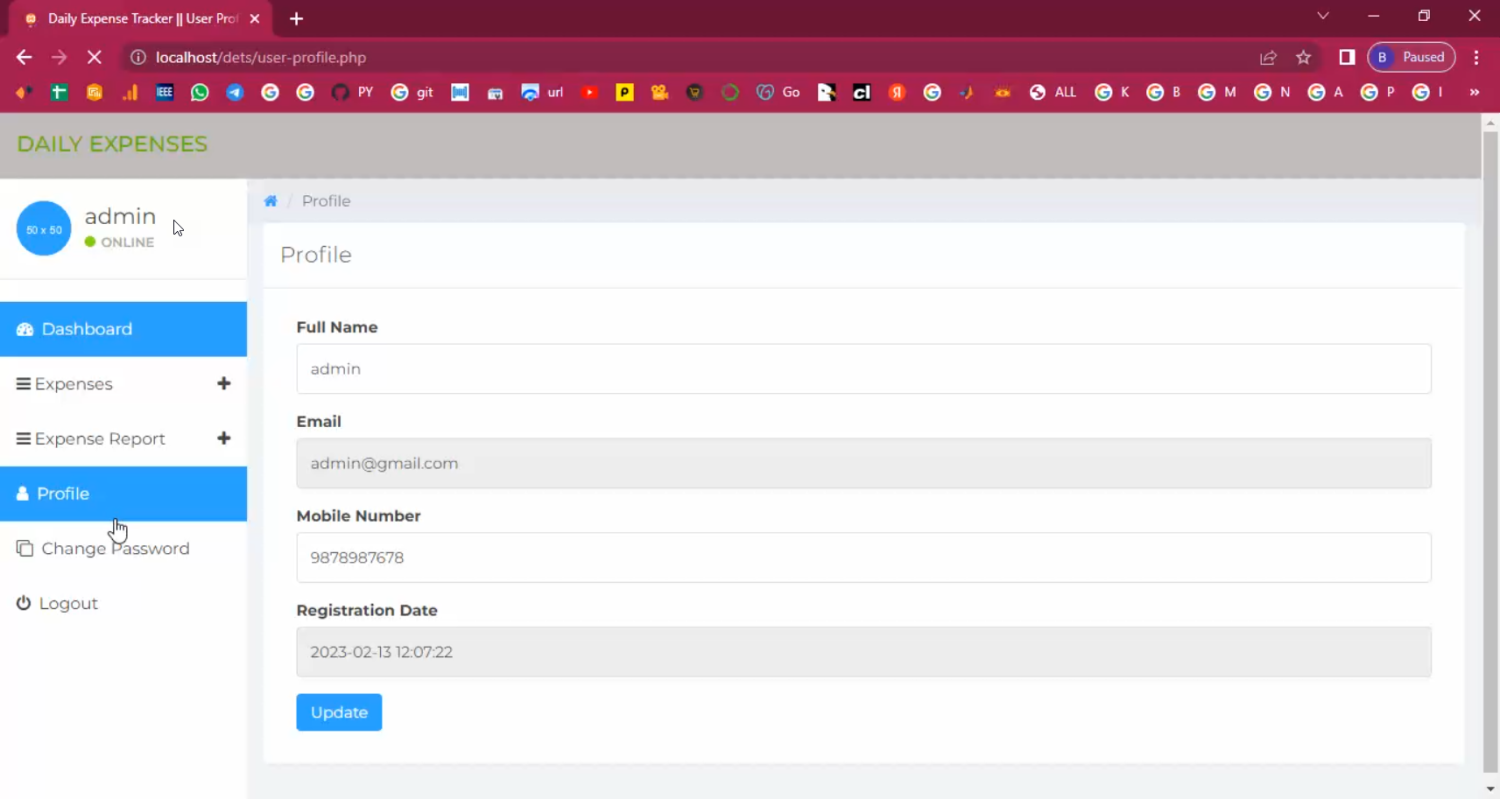Click the Email field
1500x799 pixels.
[x=864, y=463]
